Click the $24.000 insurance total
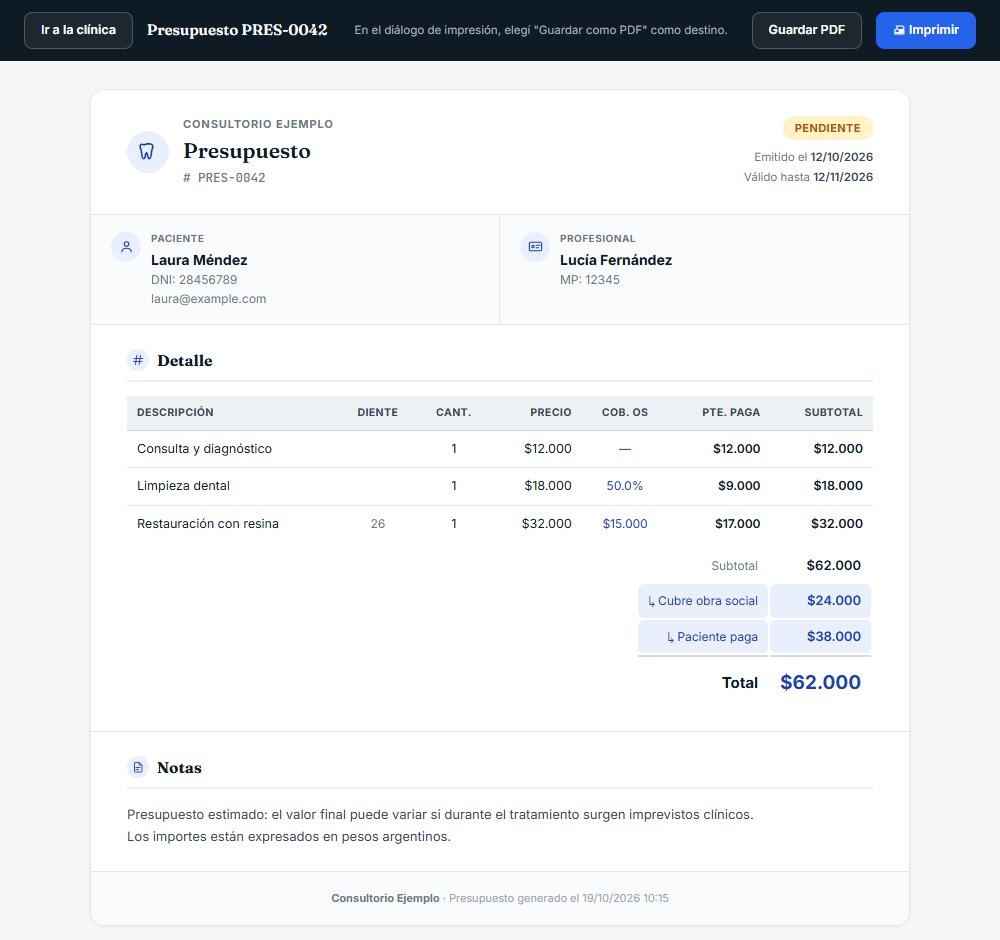Image resolution: width=1000 pixels, height=940 pixels. click(834, 601)
